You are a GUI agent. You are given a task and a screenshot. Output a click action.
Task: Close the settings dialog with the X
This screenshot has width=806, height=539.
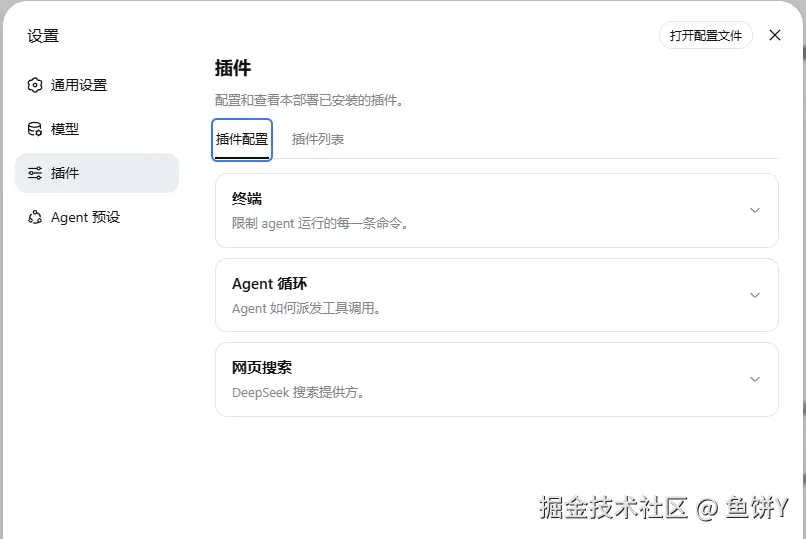(775, 35)
